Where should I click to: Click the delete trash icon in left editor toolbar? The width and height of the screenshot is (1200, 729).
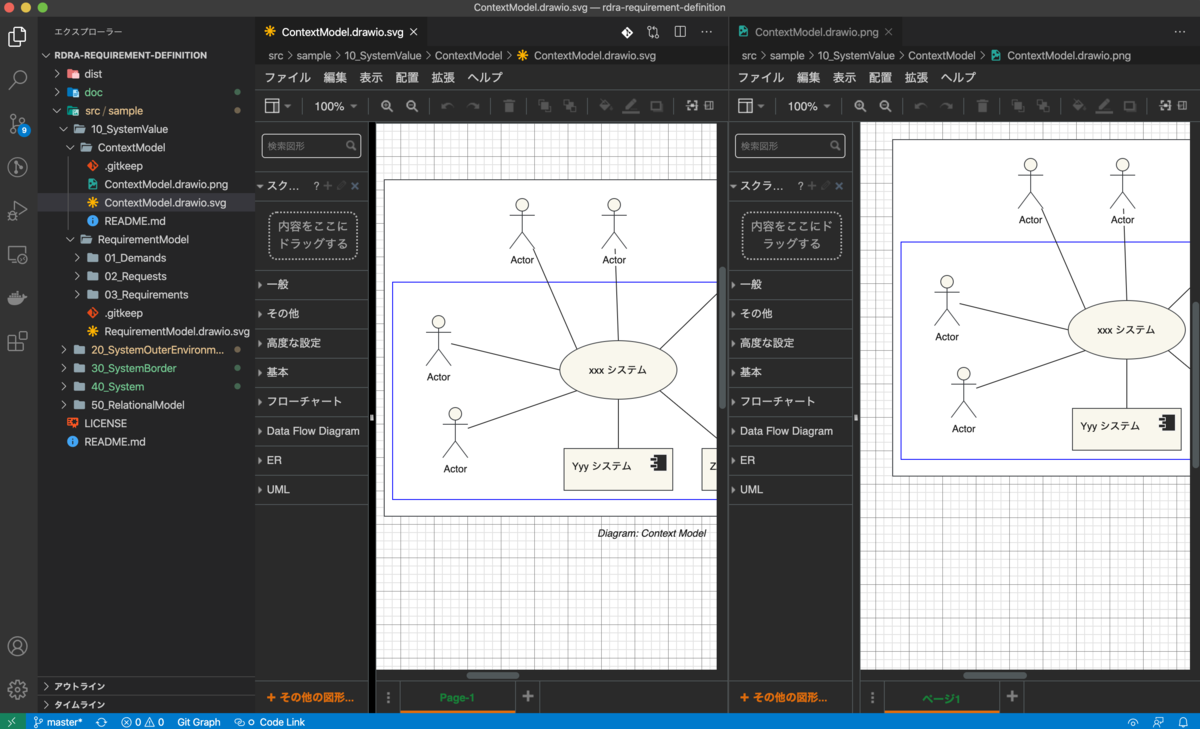click(509, 106)
